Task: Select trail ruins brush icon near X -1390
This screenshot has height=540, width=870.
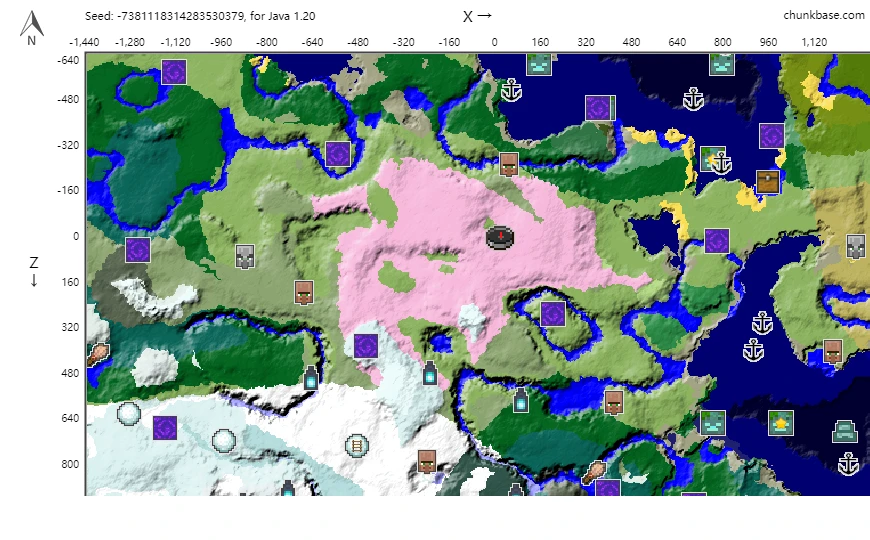Action: click(98, 355)
